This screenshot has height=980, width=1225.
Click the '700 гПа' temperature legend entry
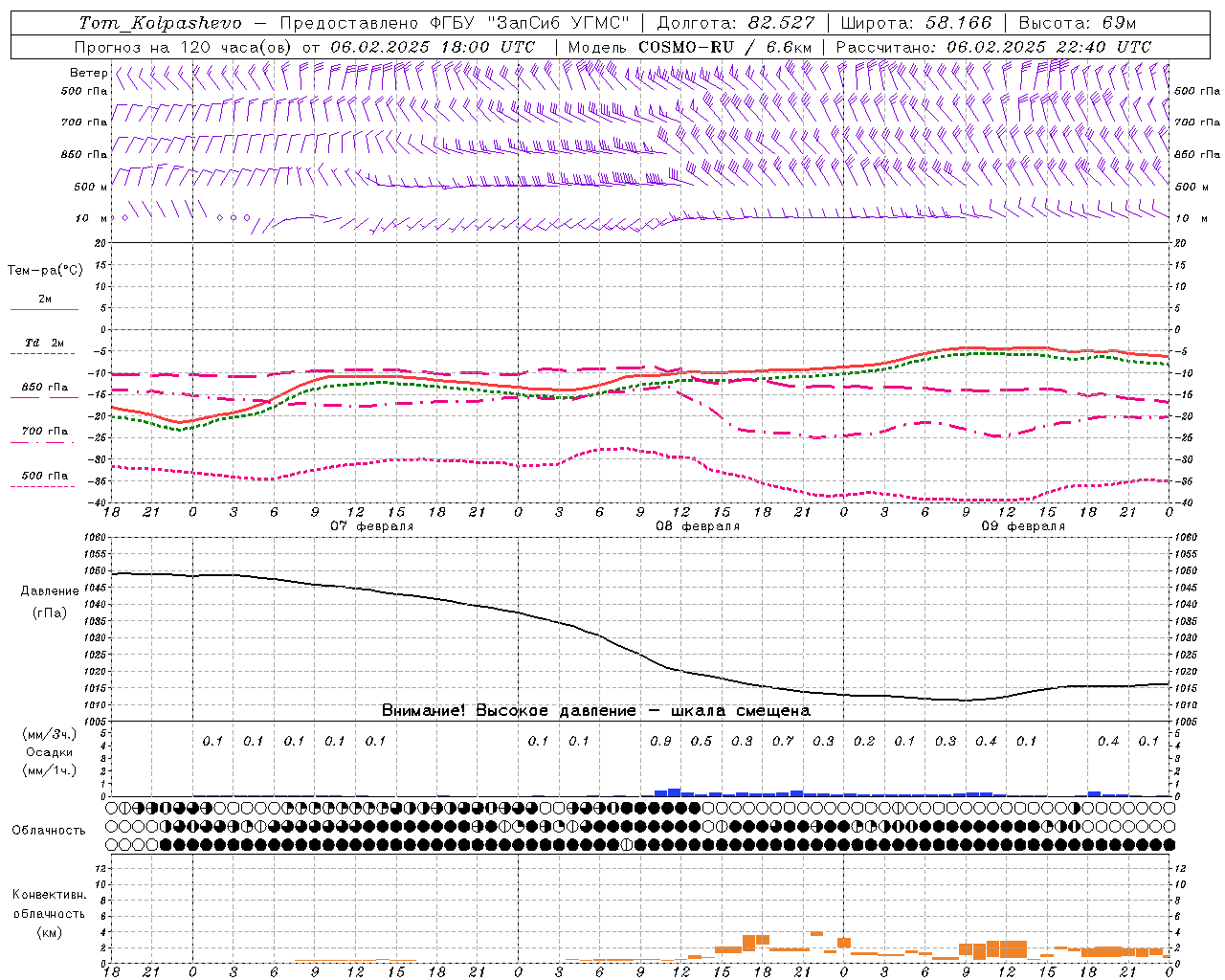[45, 432]
